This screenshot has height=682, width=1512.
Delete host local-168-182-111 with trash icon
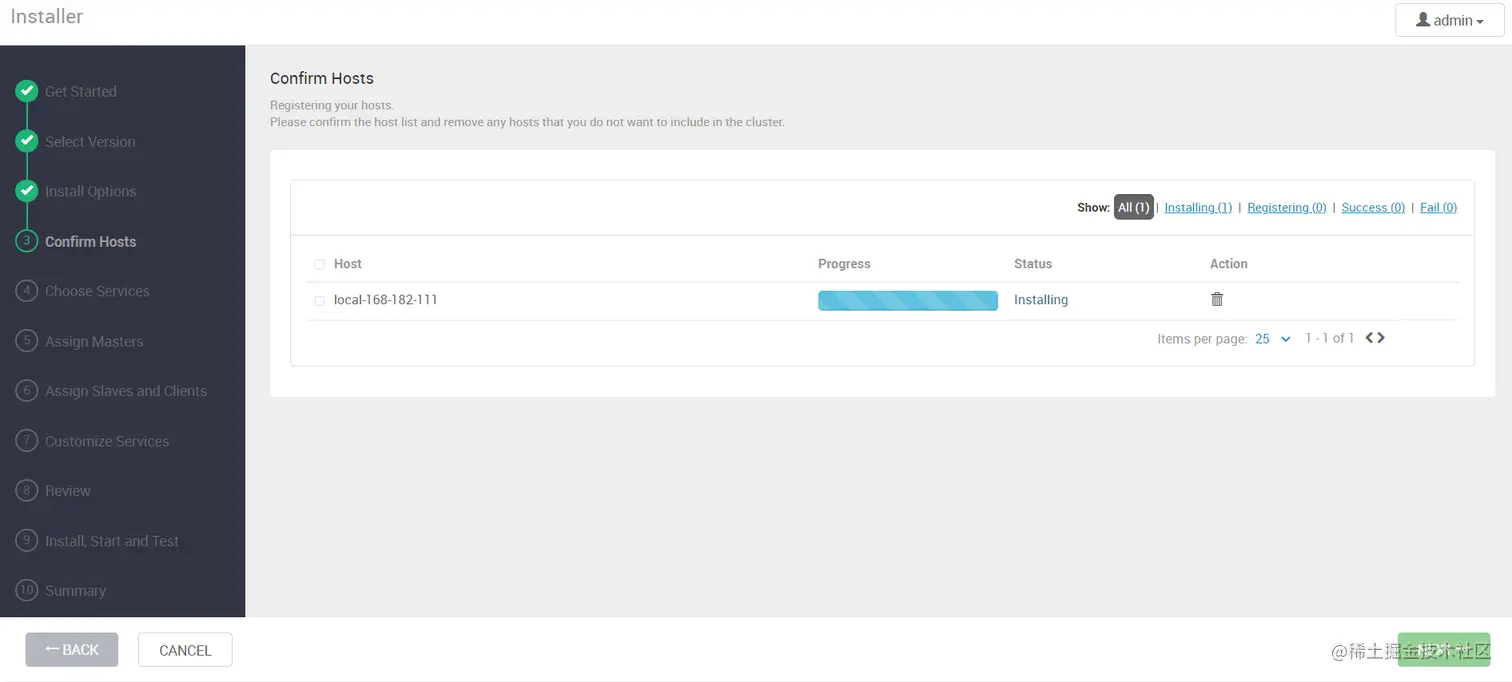[x=1217, y=299]
